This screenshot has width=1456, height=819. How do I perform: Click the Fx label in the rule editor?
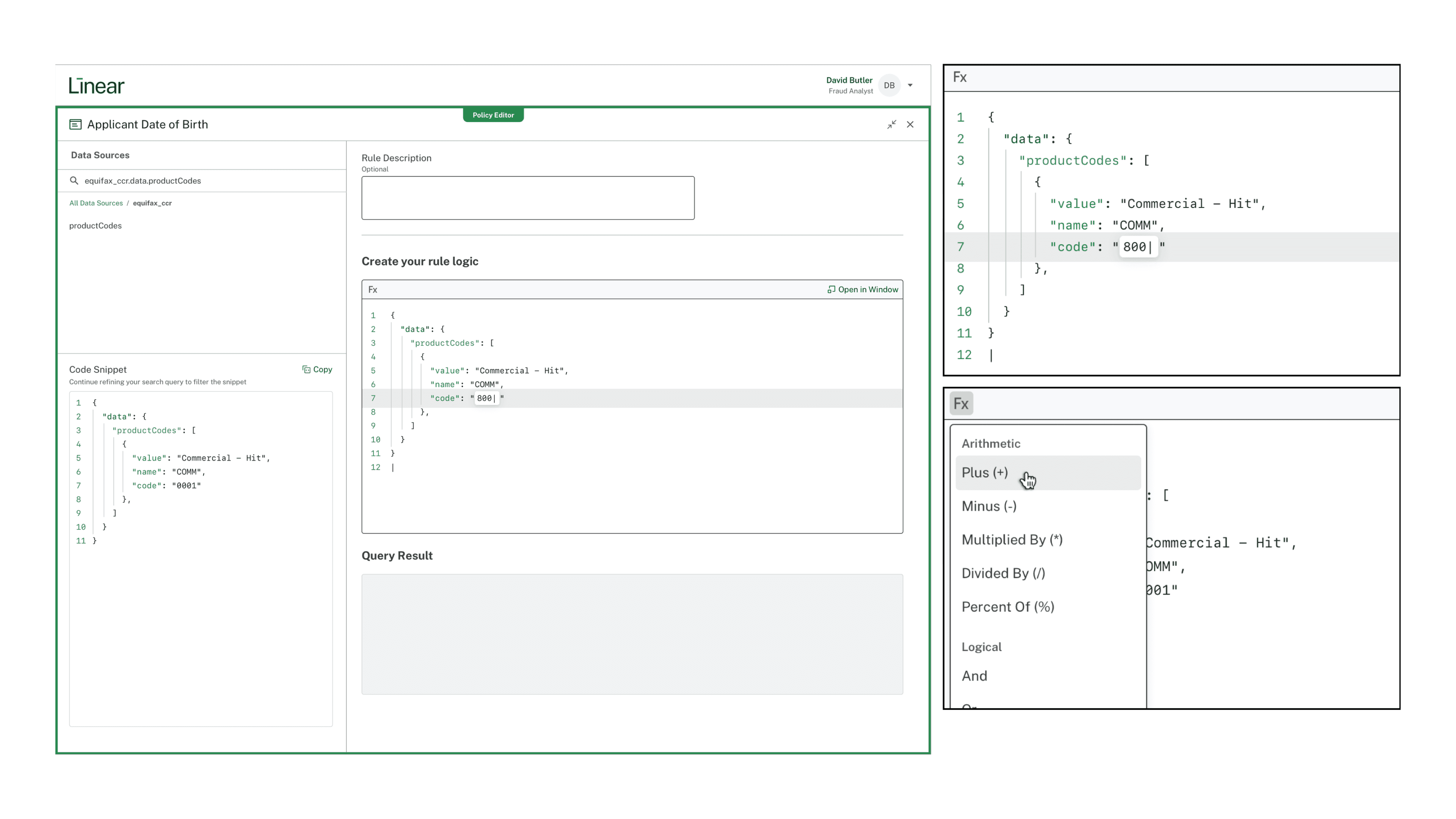(x=372, y=289)
